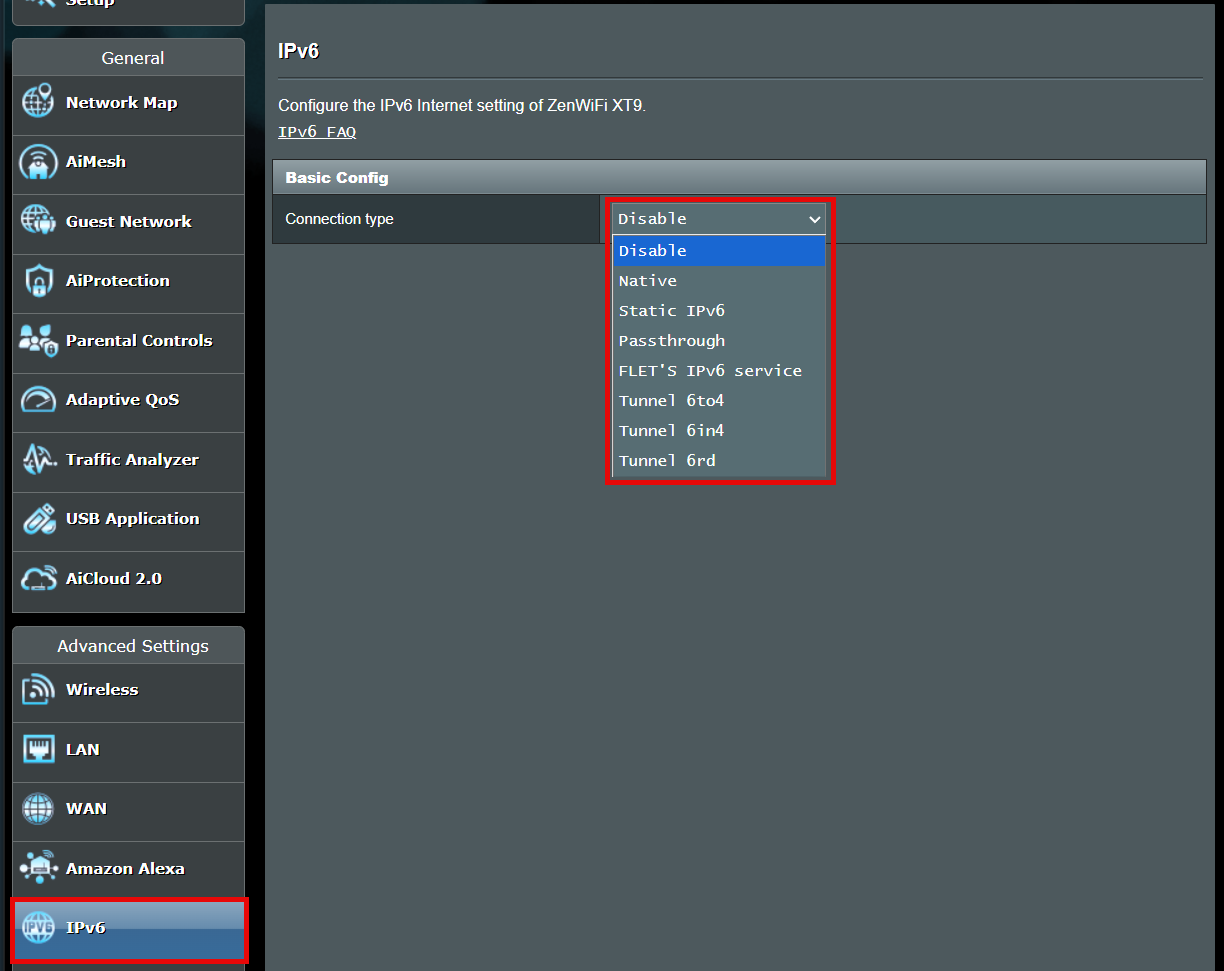This screenshot has height=971, width=1224.
Task: Click the USB Application icon
Action: pos(38,519)
